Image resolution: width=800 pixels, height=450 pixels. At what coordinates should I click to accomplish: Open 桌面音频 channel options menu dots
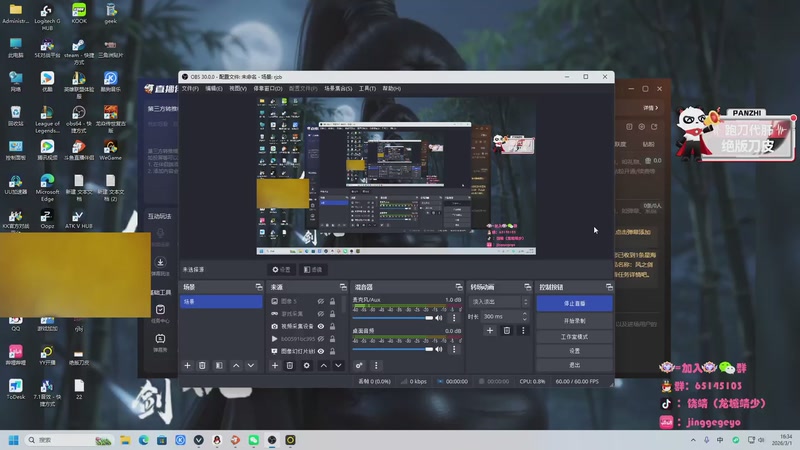point(454,349)
